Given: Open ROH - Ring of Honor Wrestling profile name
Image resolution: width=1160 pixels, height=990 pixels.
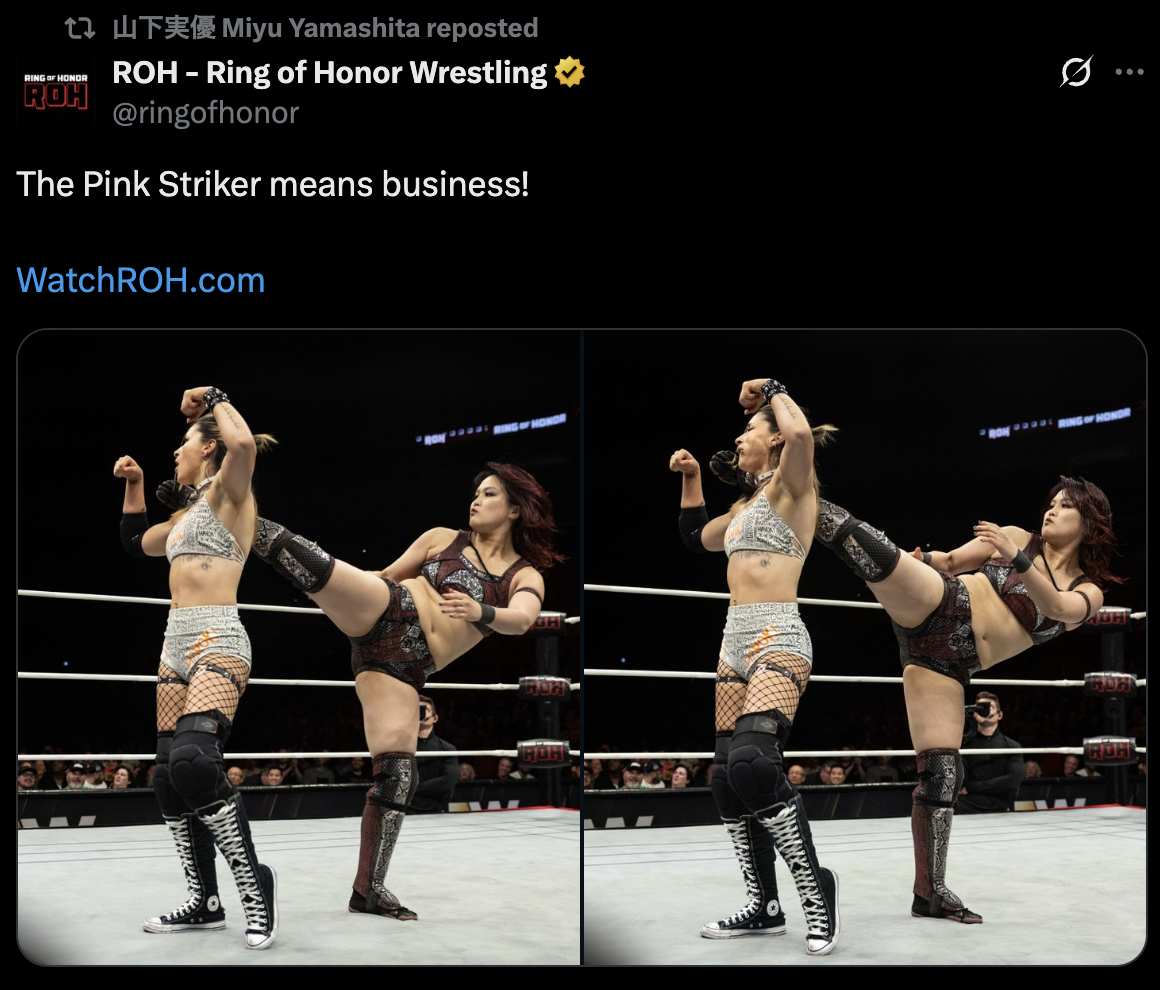Looking at the screenshot, I should [x=329, y=73].
